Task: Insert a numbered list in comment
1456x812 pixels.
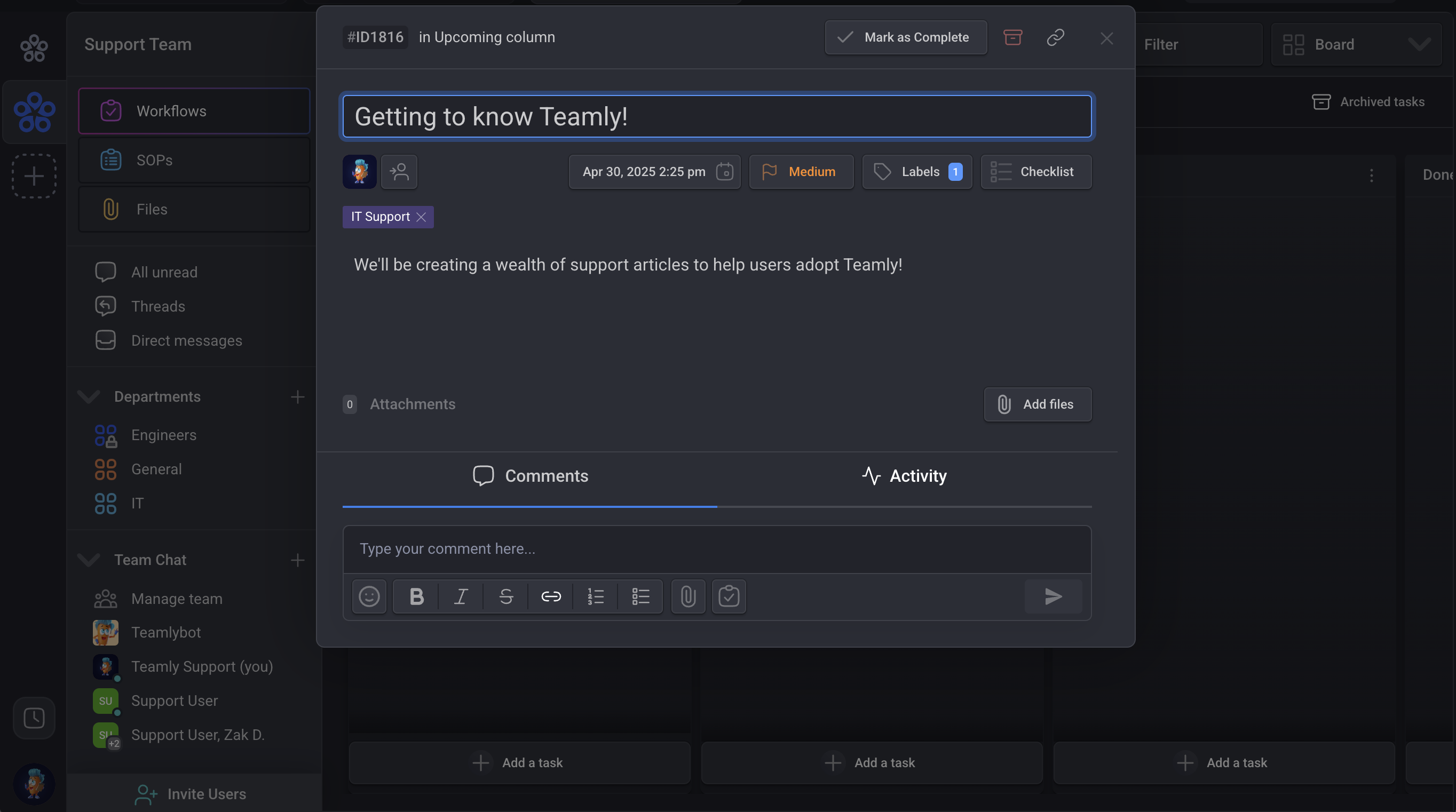Action: tap(595, 596)
